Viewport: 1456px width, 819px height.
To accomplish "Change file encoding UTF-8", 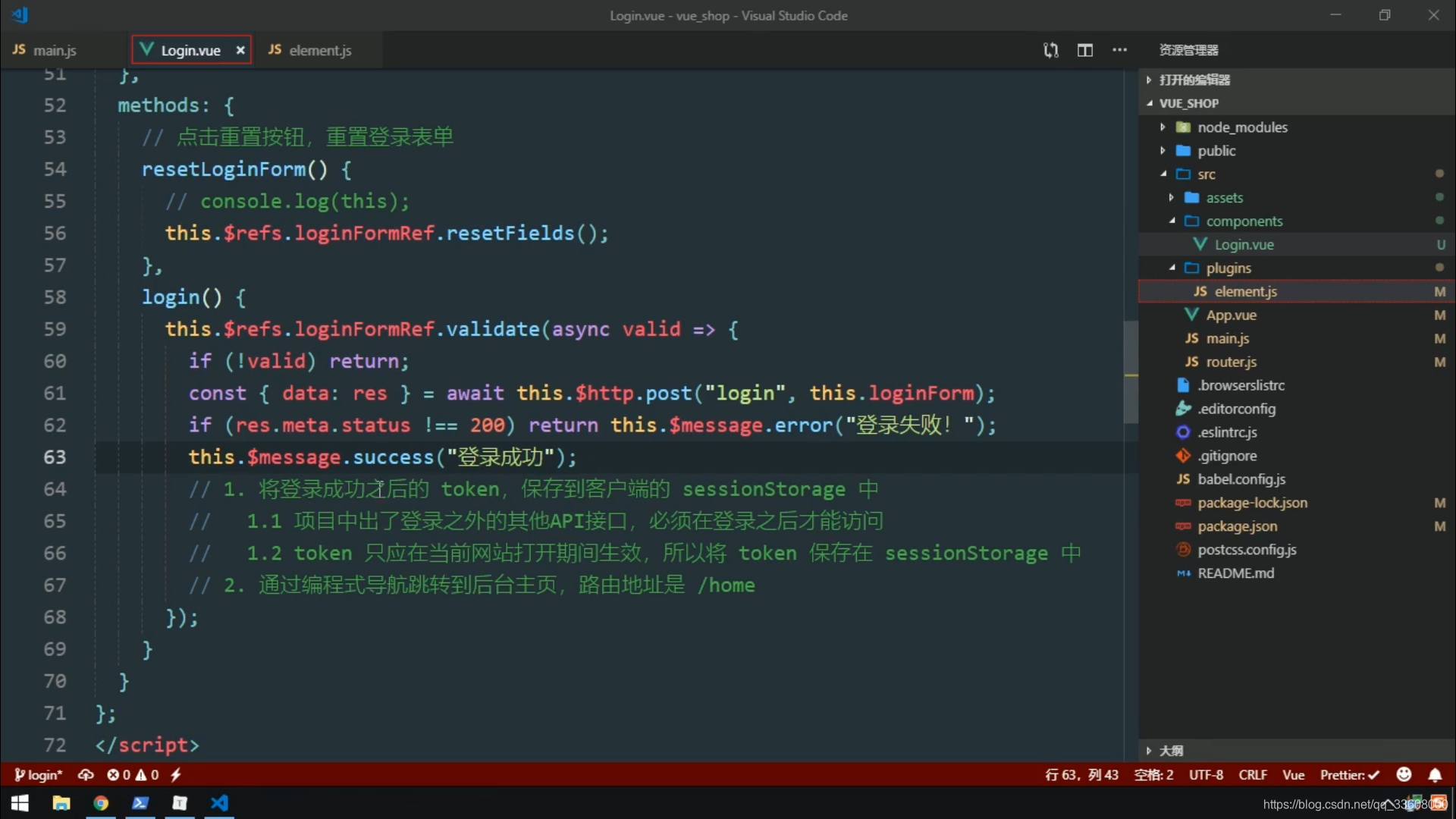I will click(1206, 775).
